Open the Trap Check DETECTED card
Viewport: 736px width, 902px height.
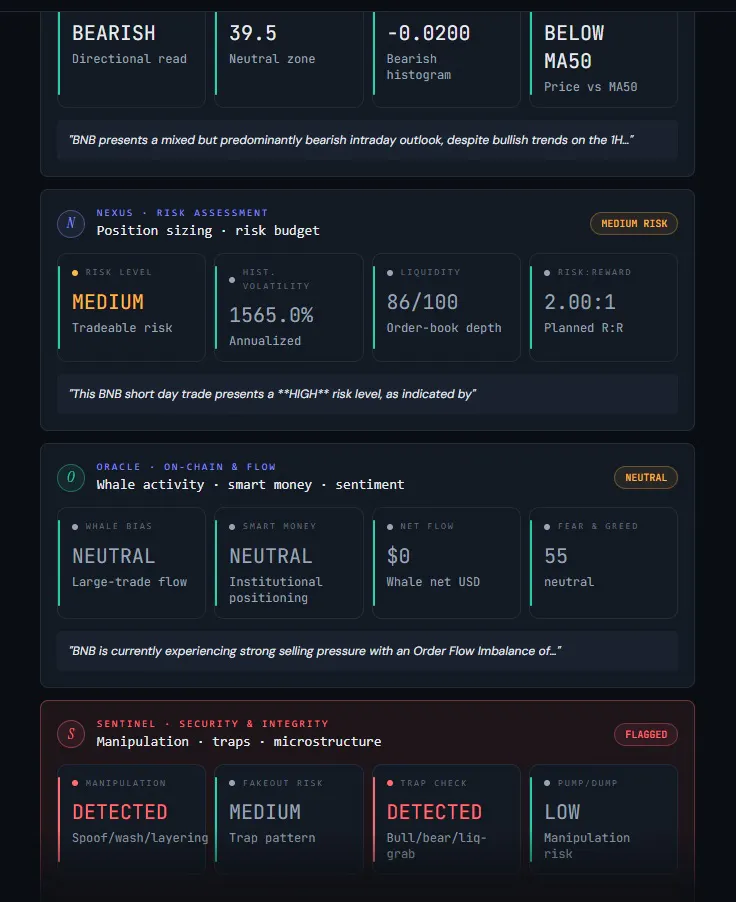pyautogui.click(x=446, y=819)
